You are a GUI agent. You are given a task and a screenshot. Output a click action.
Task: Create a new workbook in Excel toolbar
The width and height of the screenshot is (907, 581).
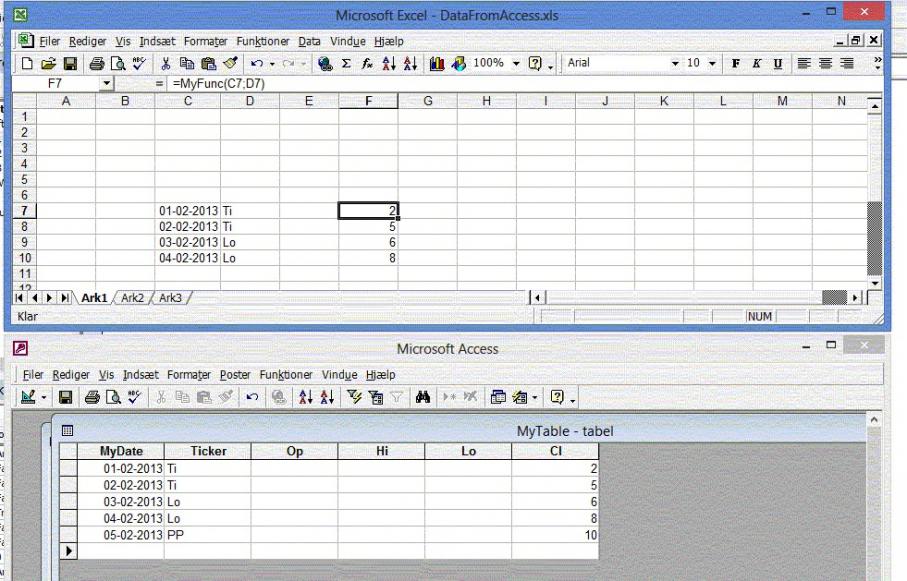pos(27,64)
